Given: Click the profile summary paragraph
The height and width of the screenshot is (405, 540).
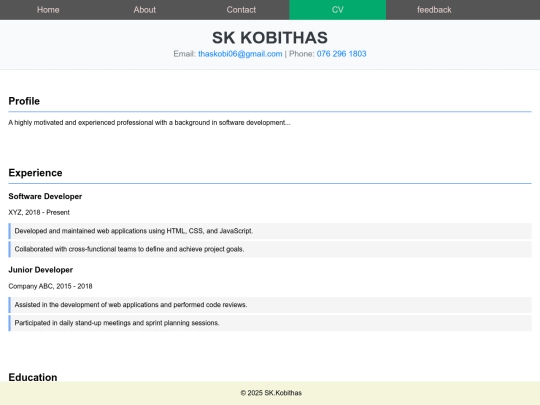Looking at the screenshot, I should tap(149, 123).
